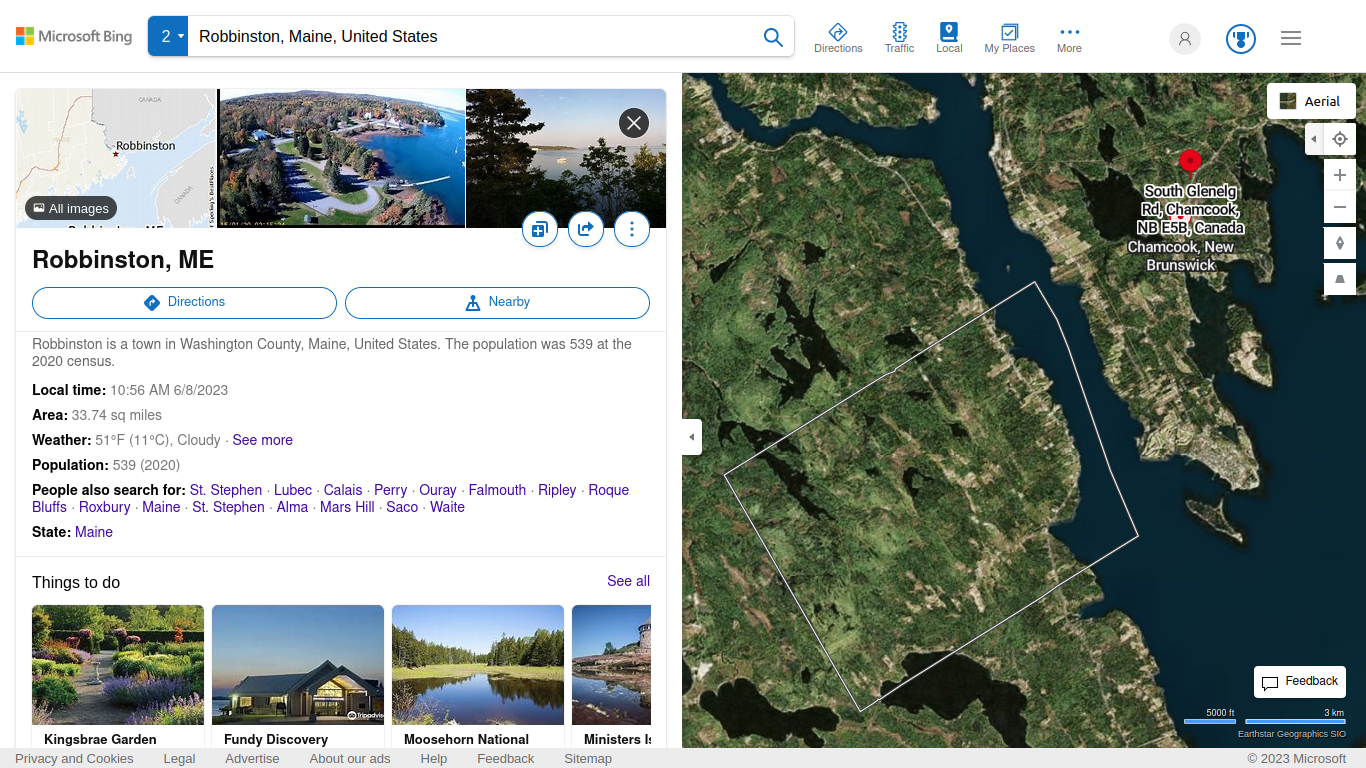Viewport: 1366px width, 768px height.
Task: Close the Robbinston info card
Action: (x=634, y=123)
